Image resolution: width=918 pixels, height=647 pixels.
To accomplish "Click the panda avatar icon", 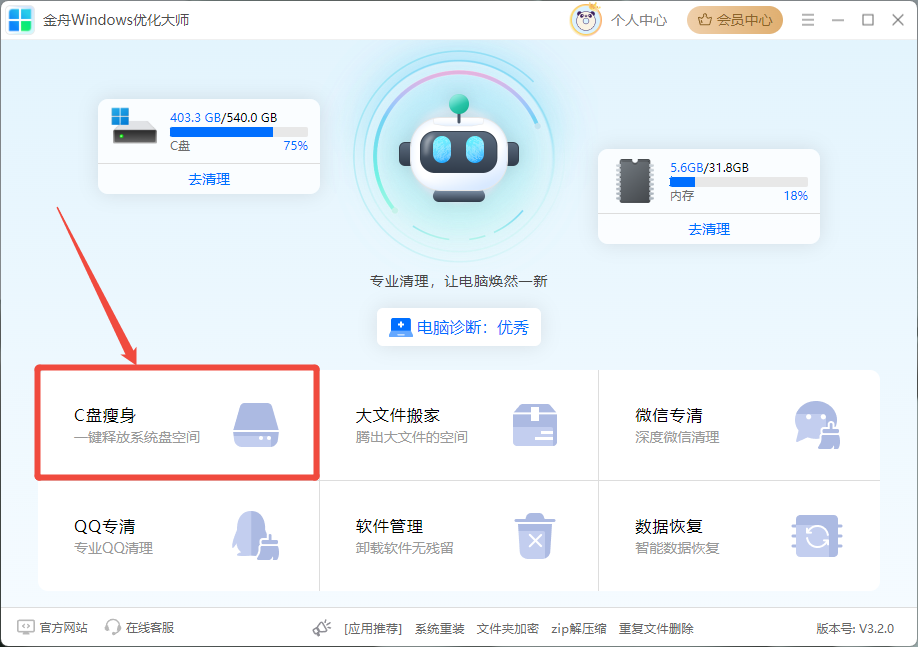I will click(585, 20).
